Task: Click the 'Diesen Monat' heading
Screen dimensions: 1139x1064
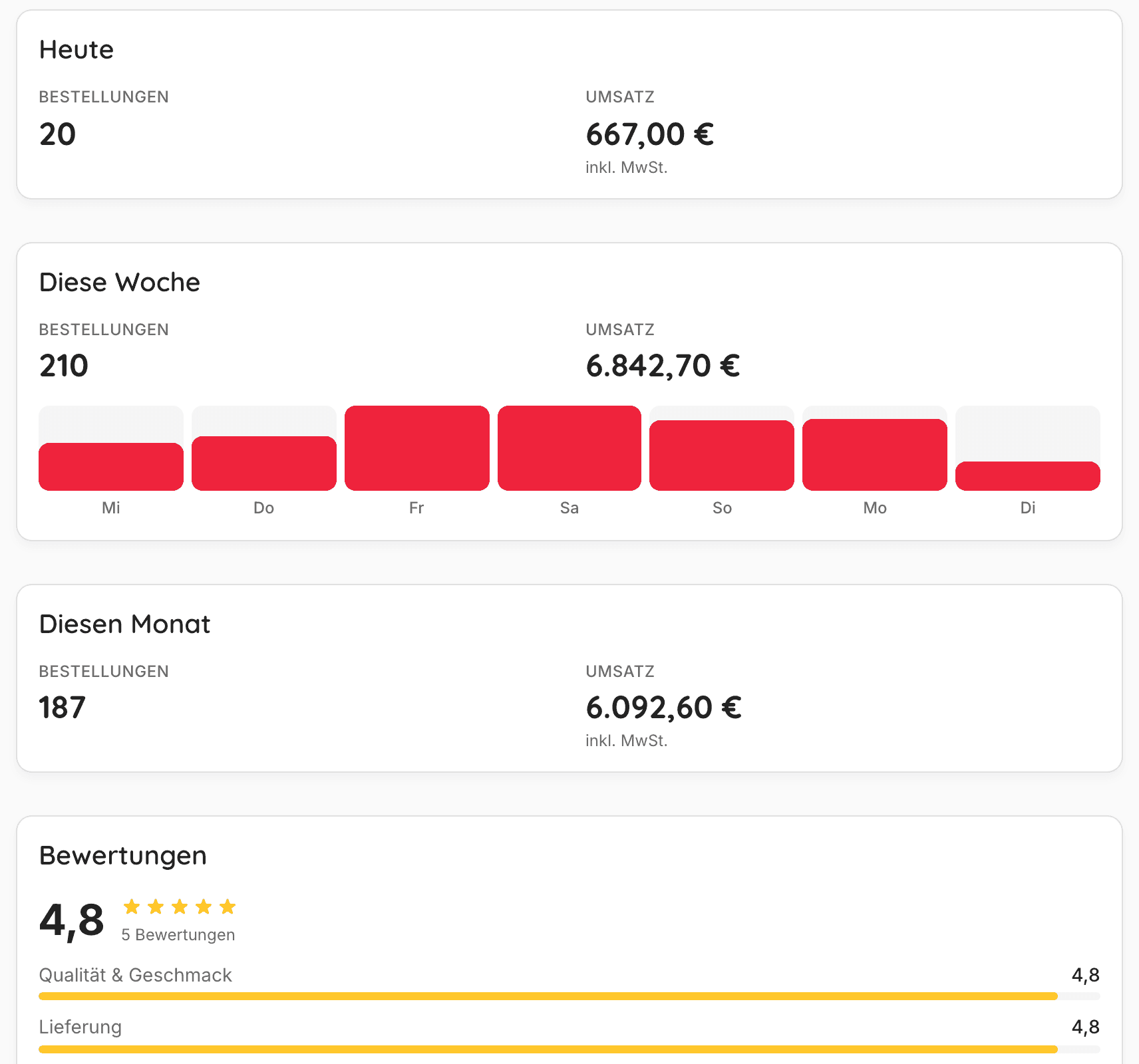Action: point(124,624)
